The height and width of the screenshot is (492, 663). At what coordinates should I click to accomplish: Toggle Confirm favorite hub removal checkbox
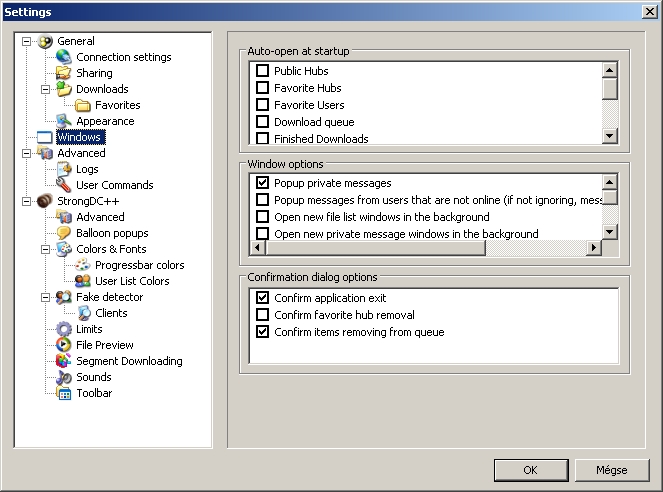[262, 315]
